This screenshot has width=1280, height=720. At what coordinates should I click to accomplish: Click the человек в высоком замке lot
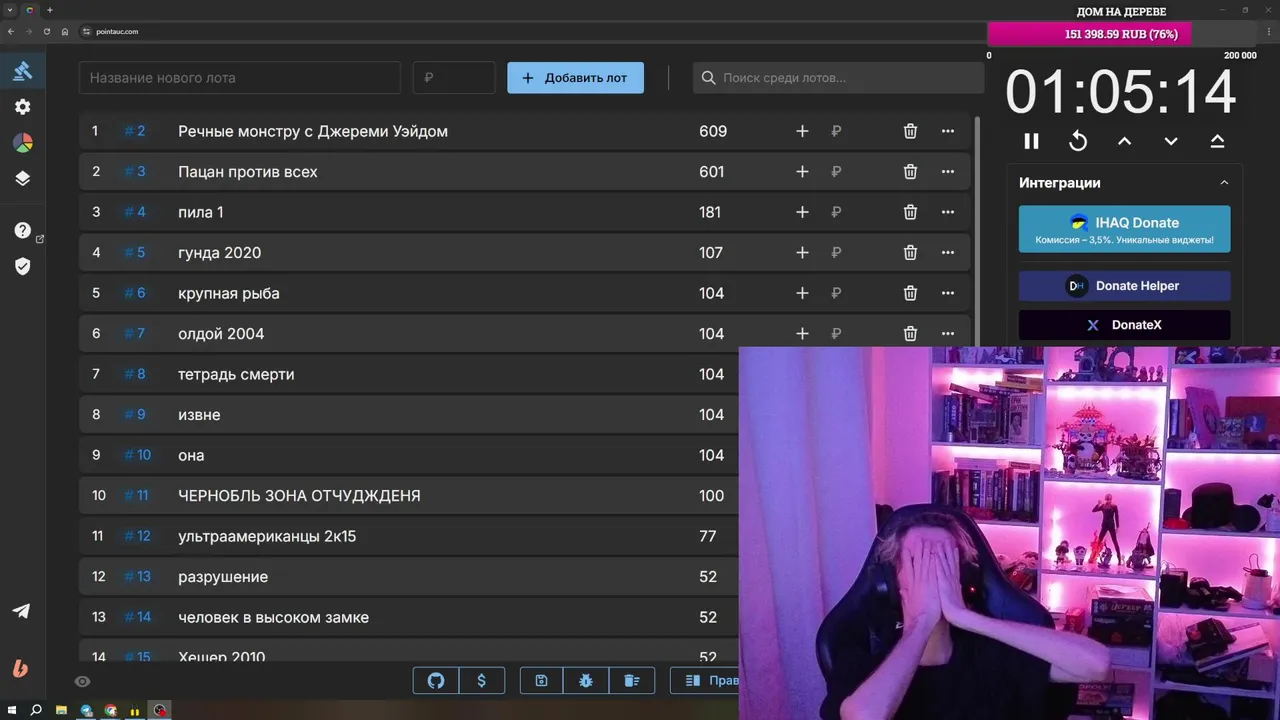pyautogui.click(x=273, y=617)
